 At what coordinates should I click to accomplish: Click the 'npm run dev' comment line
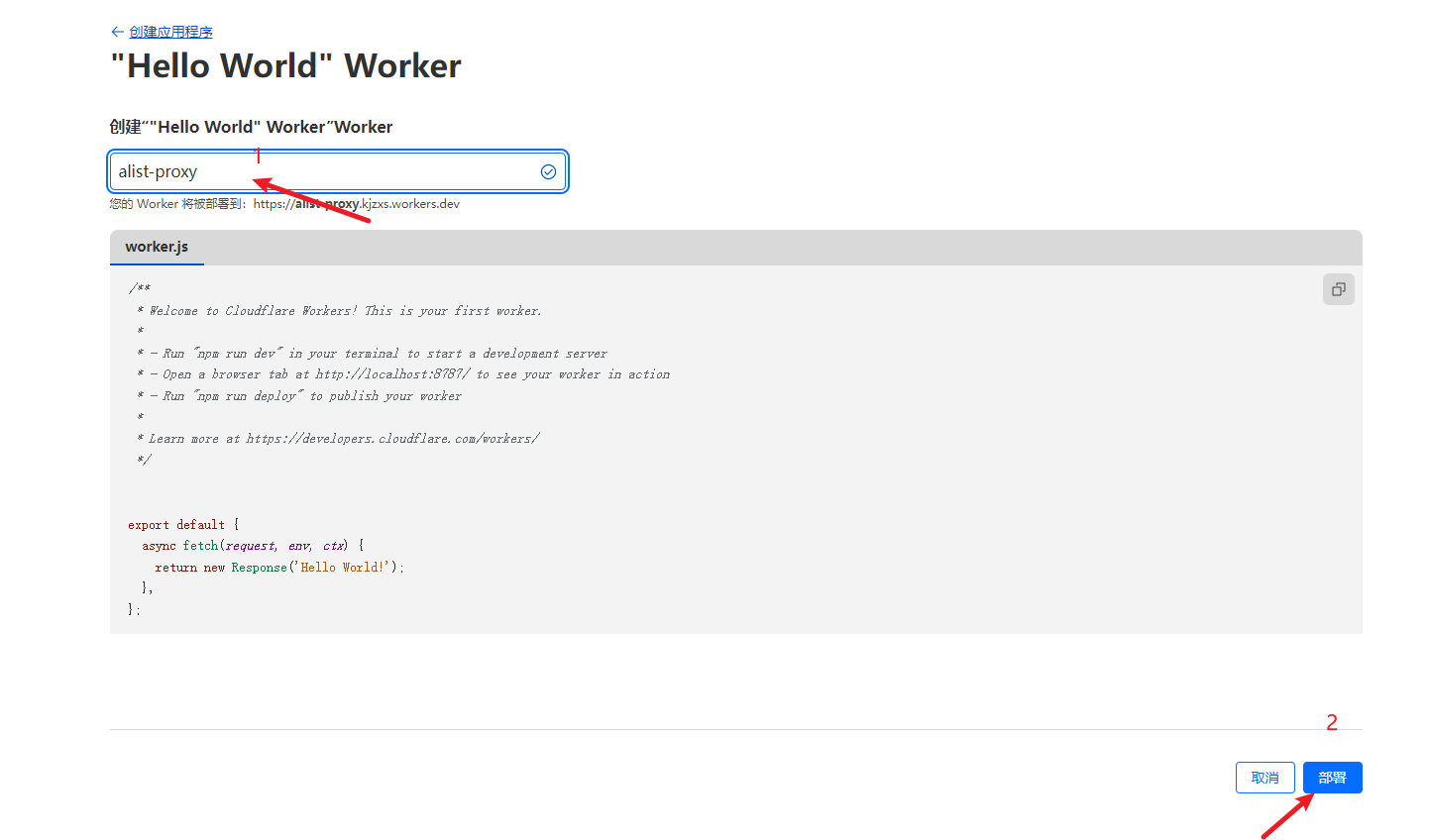pos(372,353)
